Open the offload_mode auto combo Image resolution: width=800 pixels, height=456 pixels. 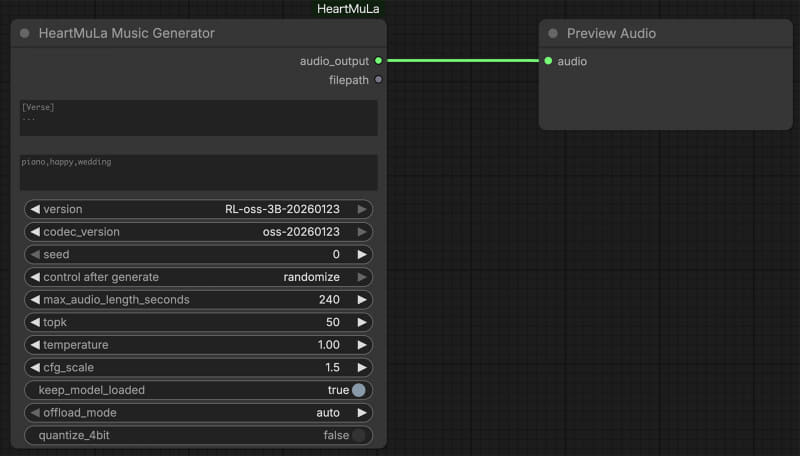tap(198, 413)
